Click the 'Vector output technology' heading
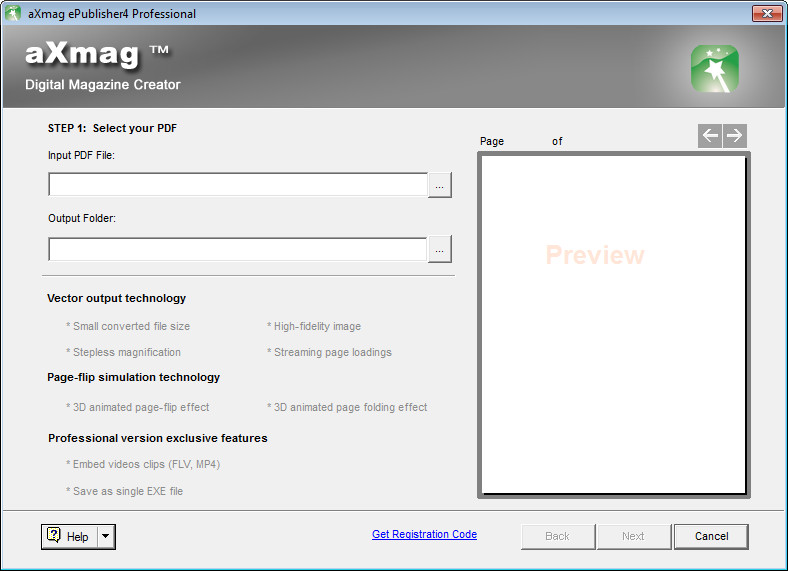 117,298
